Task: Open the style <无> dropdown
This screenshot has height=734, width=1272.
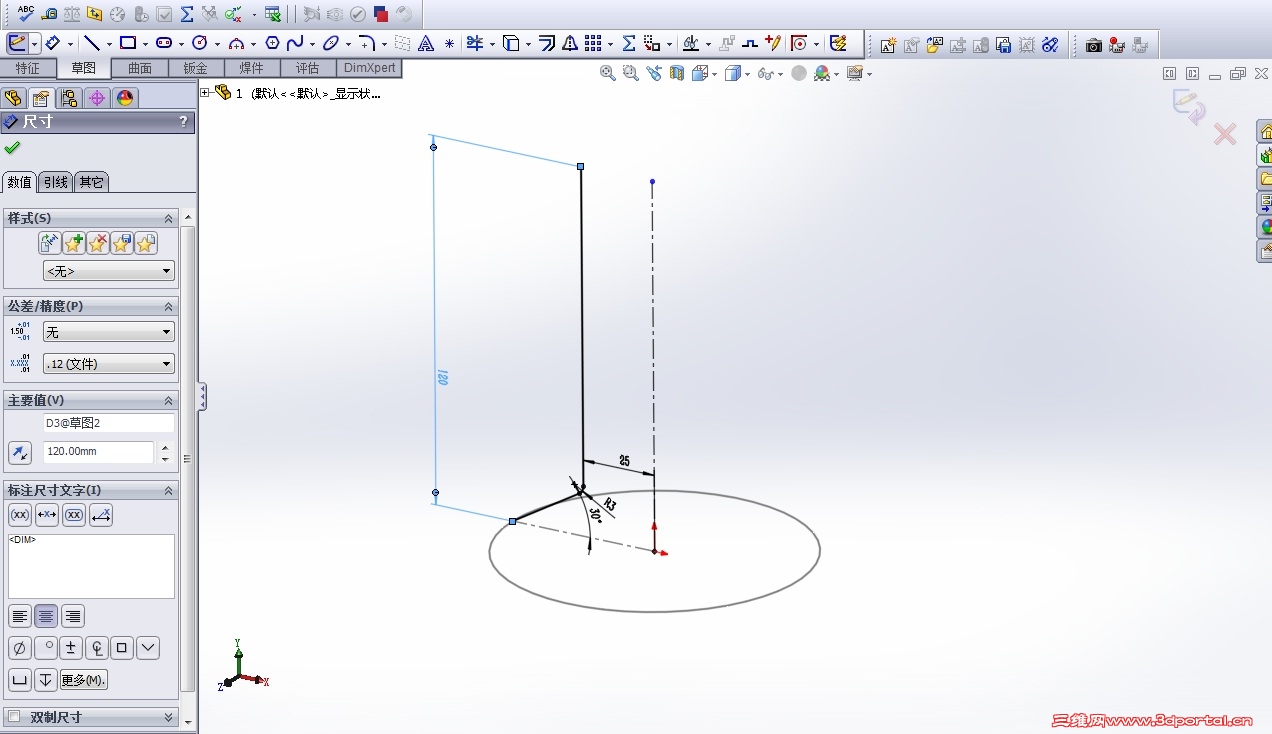Action: [109, 271]
